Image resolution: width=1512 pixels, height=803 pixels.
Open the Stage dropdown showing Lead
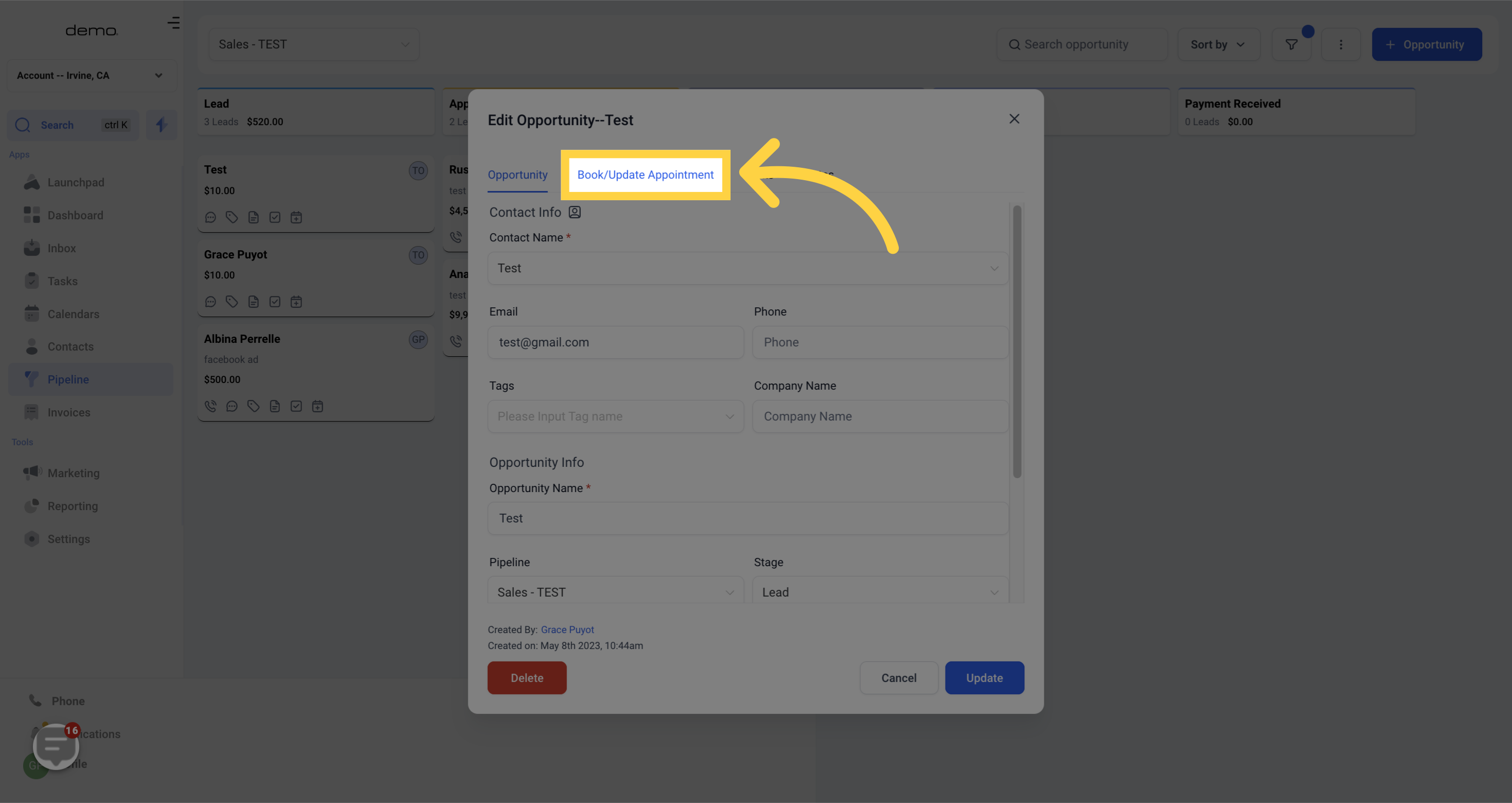880,591
